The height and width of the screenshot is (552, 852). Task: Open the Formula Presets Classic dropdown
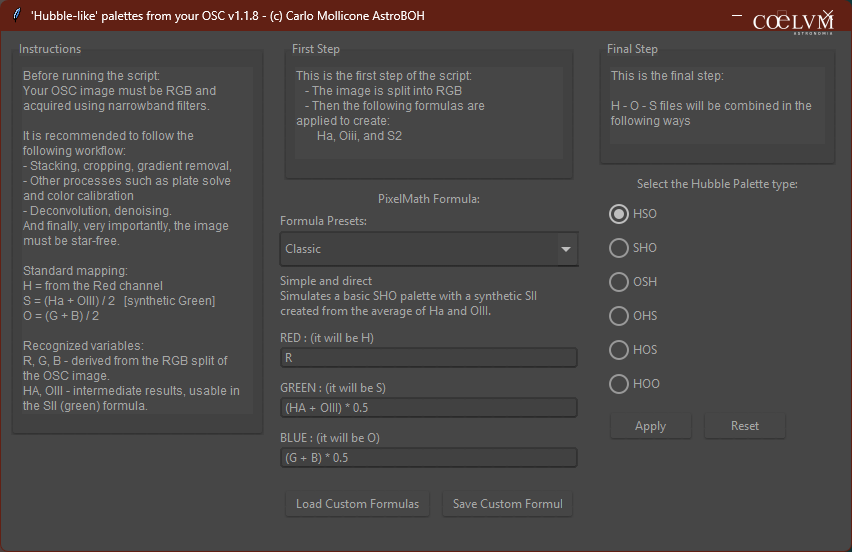point(428,249)
